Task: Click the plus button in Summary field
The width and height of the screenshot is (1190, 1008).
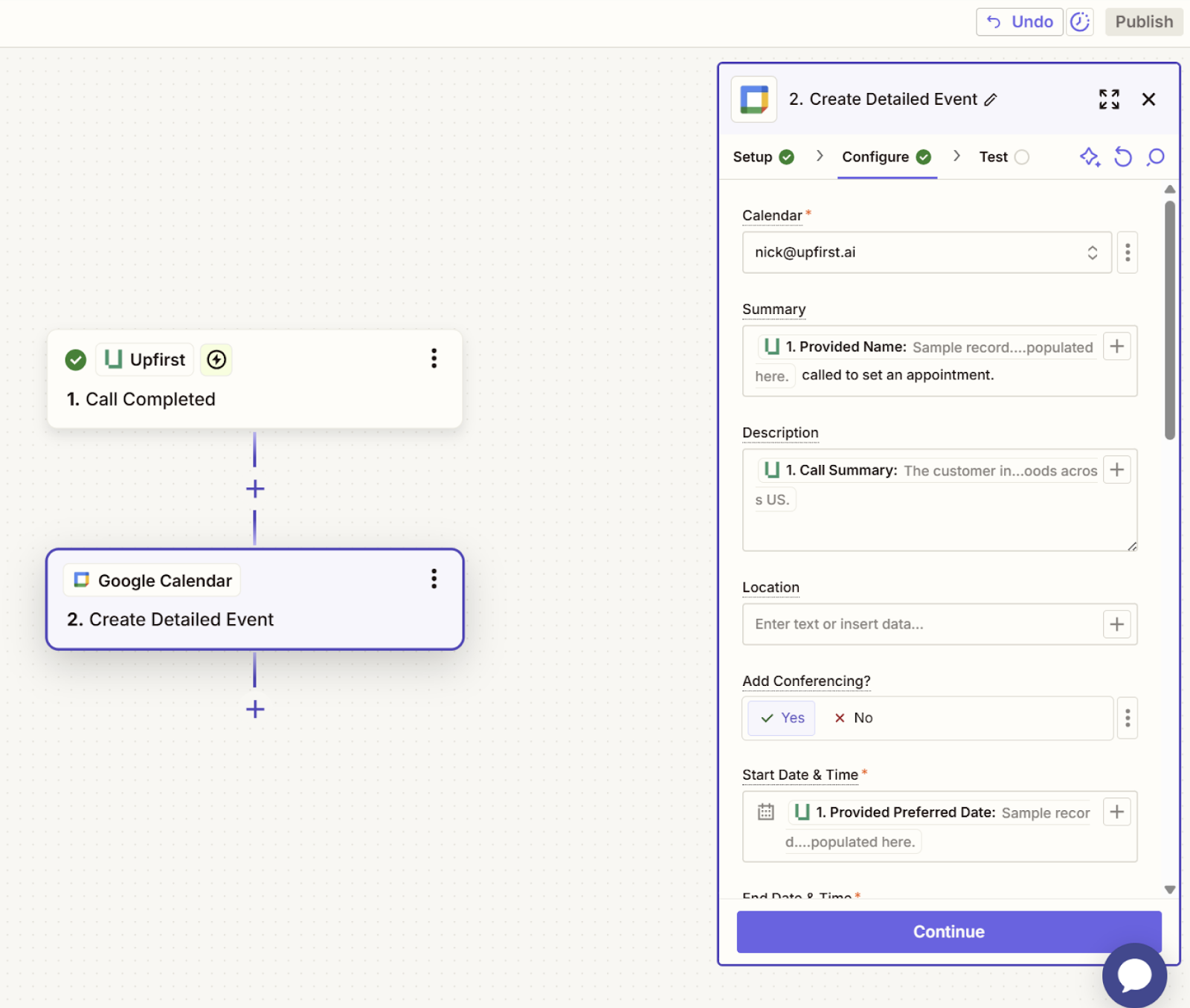Action: pos(1116,347)
